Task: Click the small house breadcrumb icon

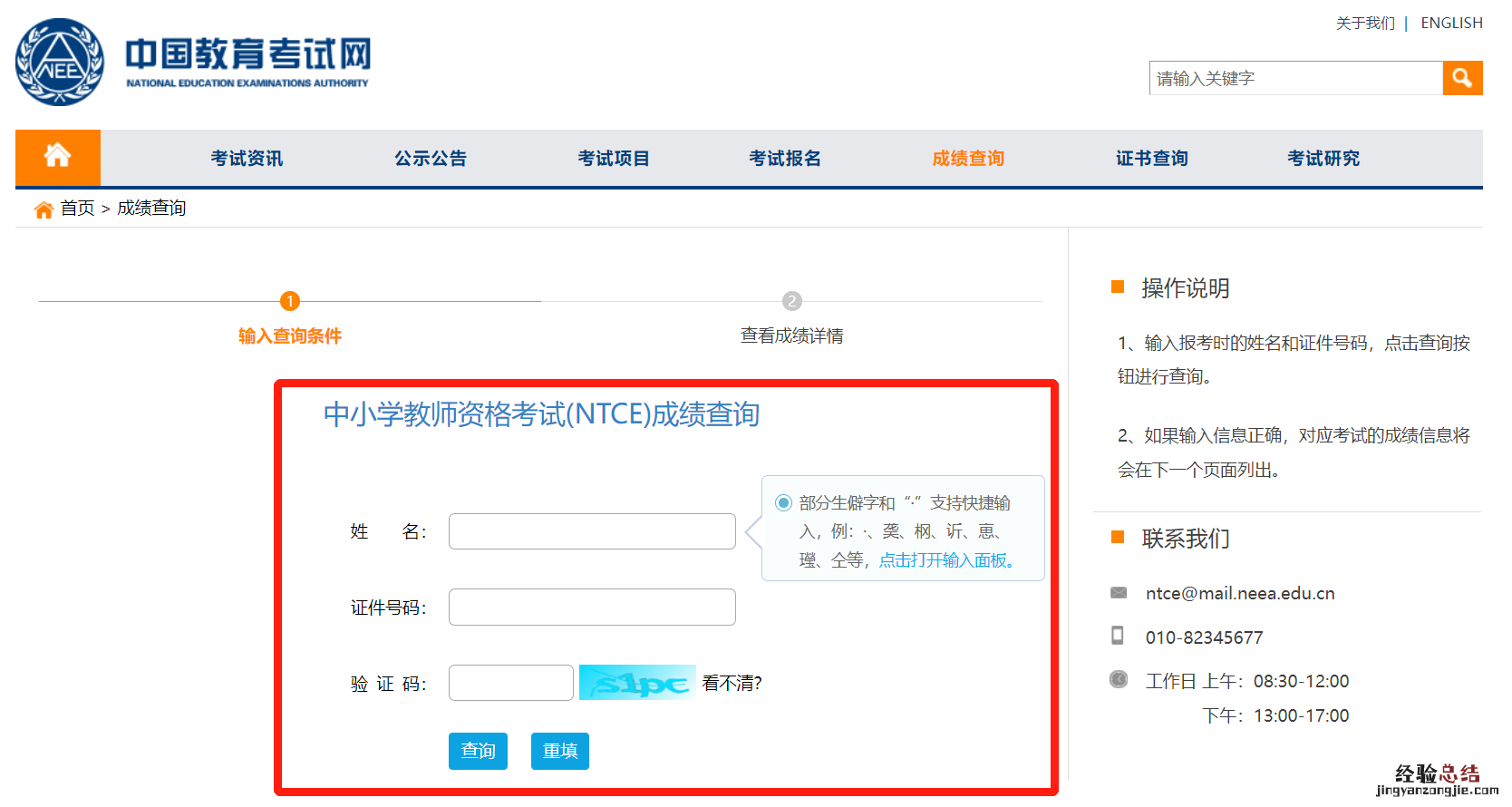Action: click(x=44, y=209)
